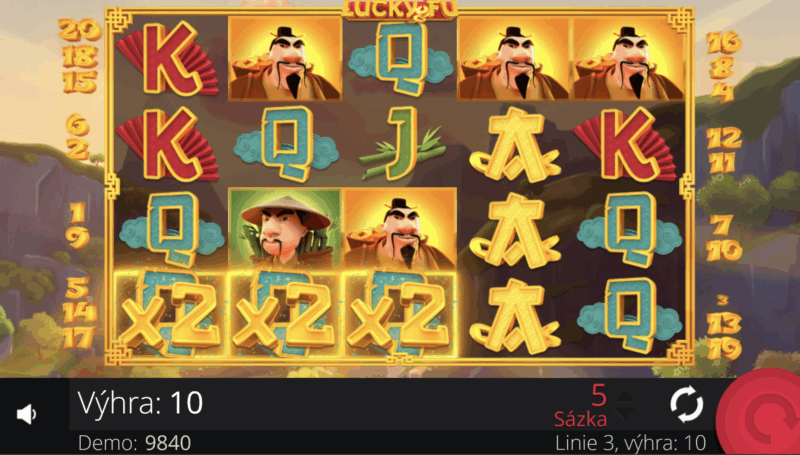Click the third x2 multiplier symbol
800x455 pixels.
(x=400, y=314)
